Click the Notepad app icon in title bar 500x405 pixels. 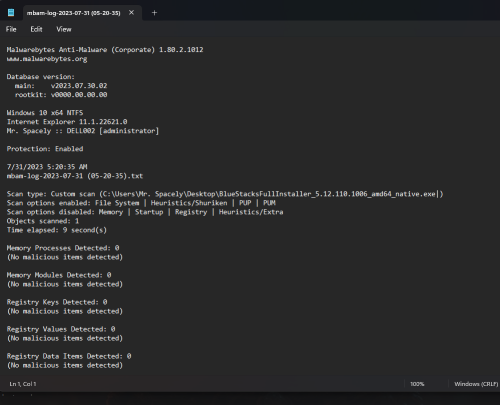click(11, 13)
